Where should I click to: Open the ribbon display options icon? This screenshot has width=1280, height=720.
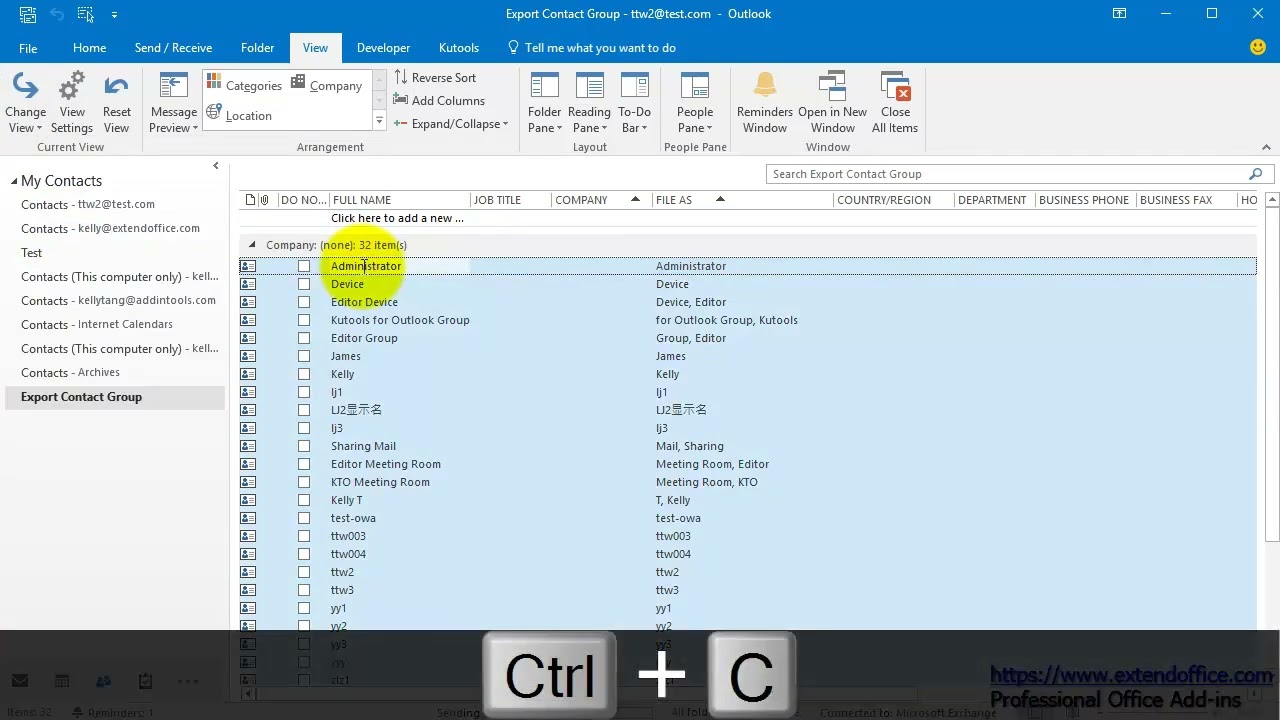(x=1118, y=14)
